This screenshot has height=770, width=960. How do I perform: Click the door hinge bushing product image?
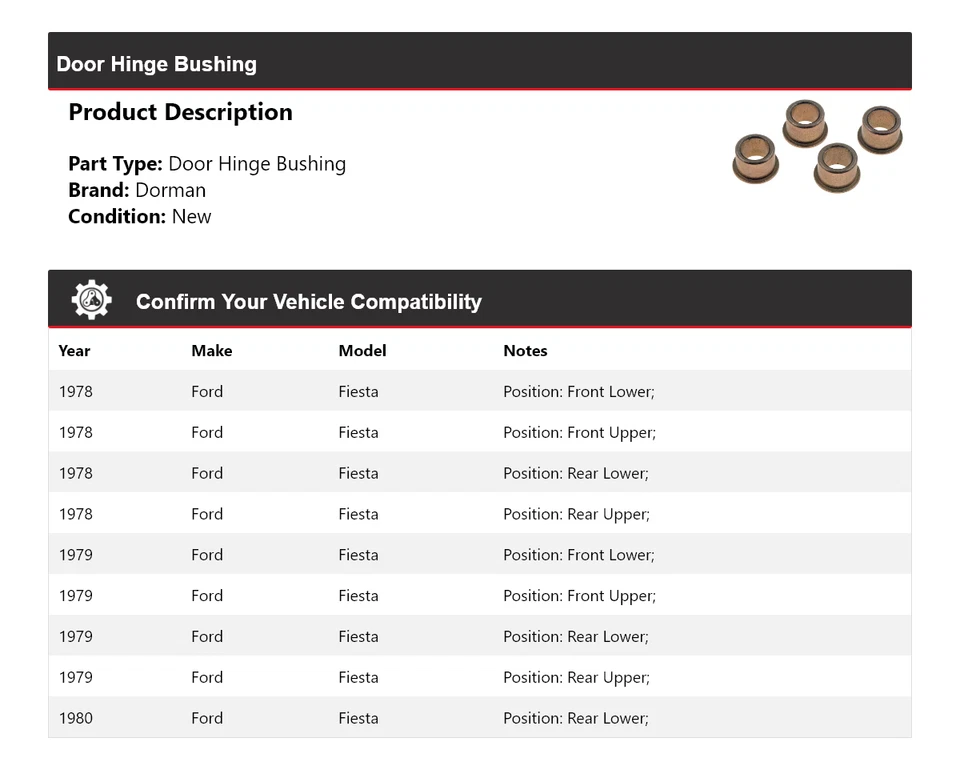[817, 146]
